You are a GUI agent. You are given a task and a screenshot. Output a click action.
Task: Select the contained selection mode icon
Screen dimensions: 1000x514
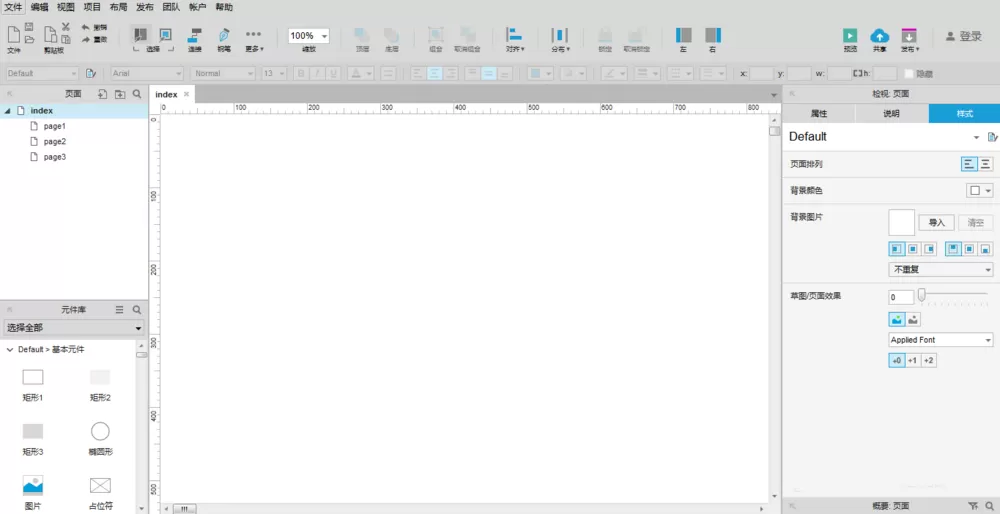tap(165, 34)
